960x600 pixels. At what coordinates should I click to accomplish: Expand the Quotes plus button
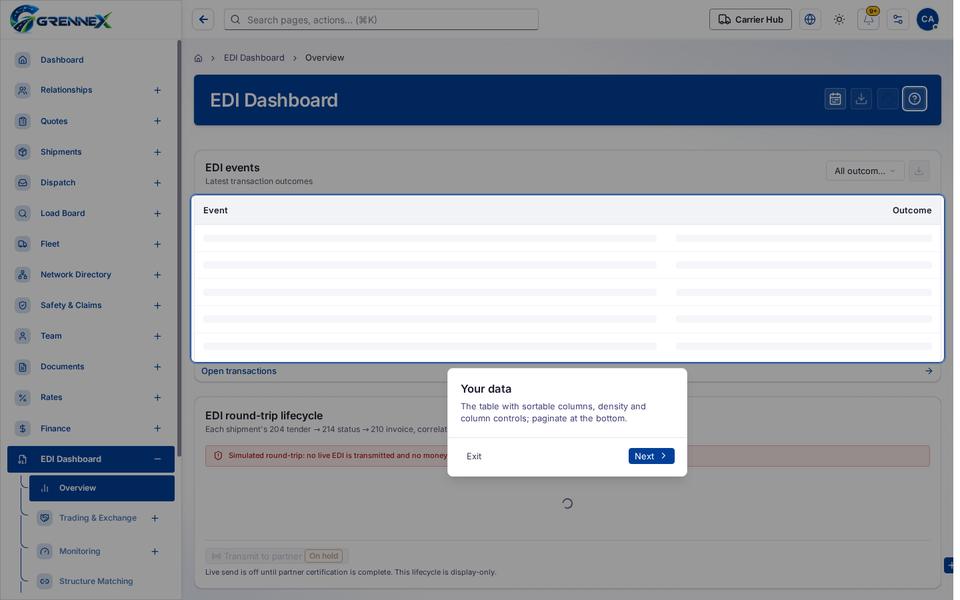(157, 121)
